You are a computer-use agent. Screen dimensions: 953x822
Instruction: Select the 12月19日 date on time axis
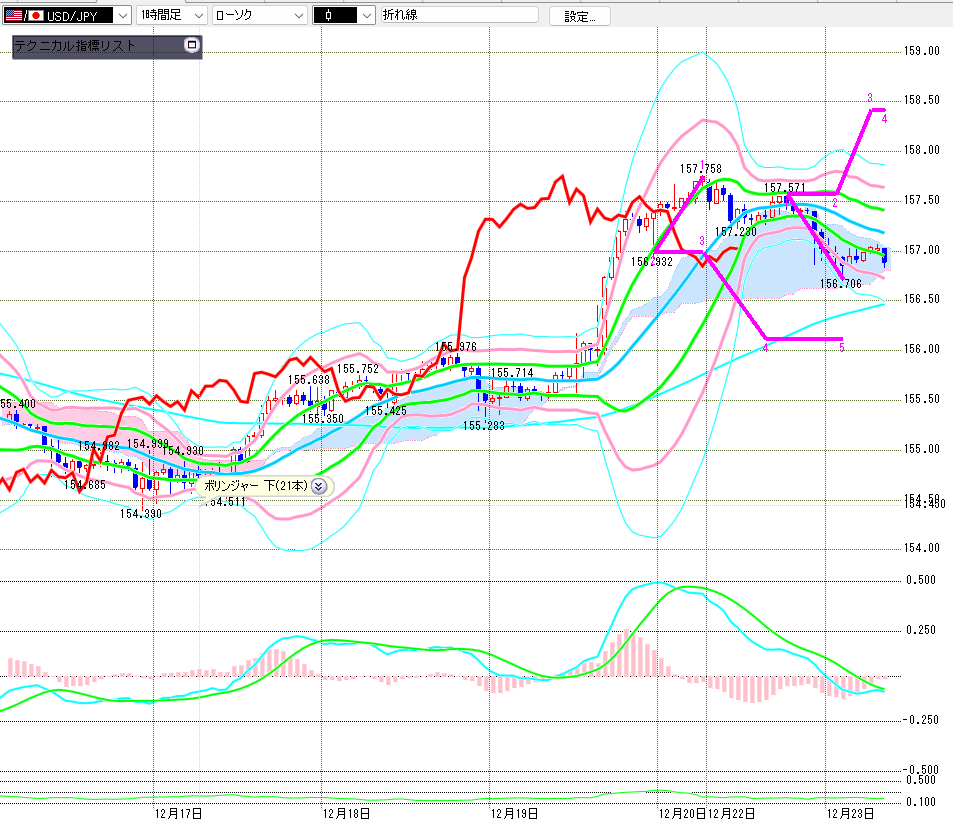515,812
